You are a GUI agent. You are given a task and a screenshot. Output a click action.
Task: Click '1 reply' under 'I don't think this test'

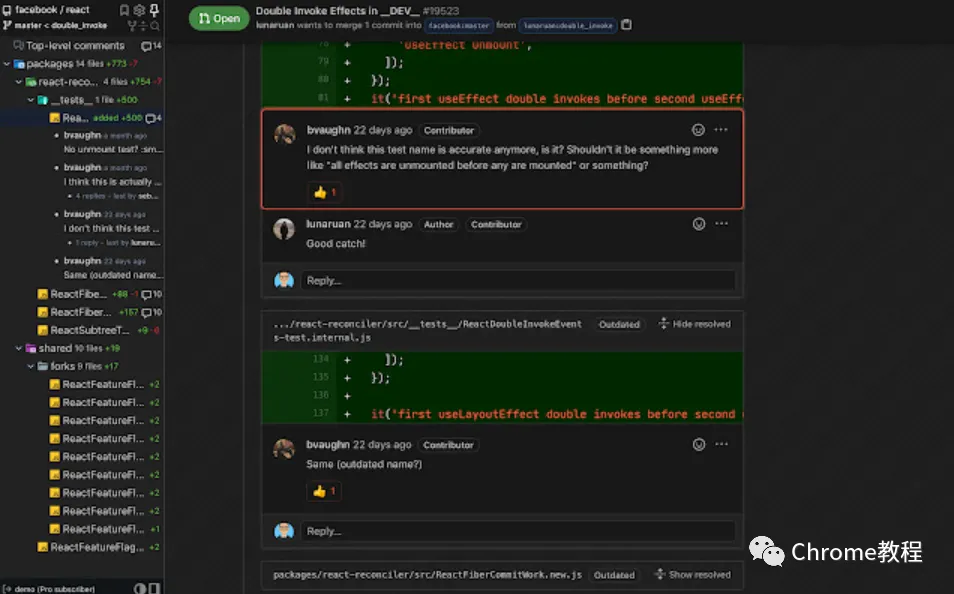pyautogui.click(x=87, y=243)
